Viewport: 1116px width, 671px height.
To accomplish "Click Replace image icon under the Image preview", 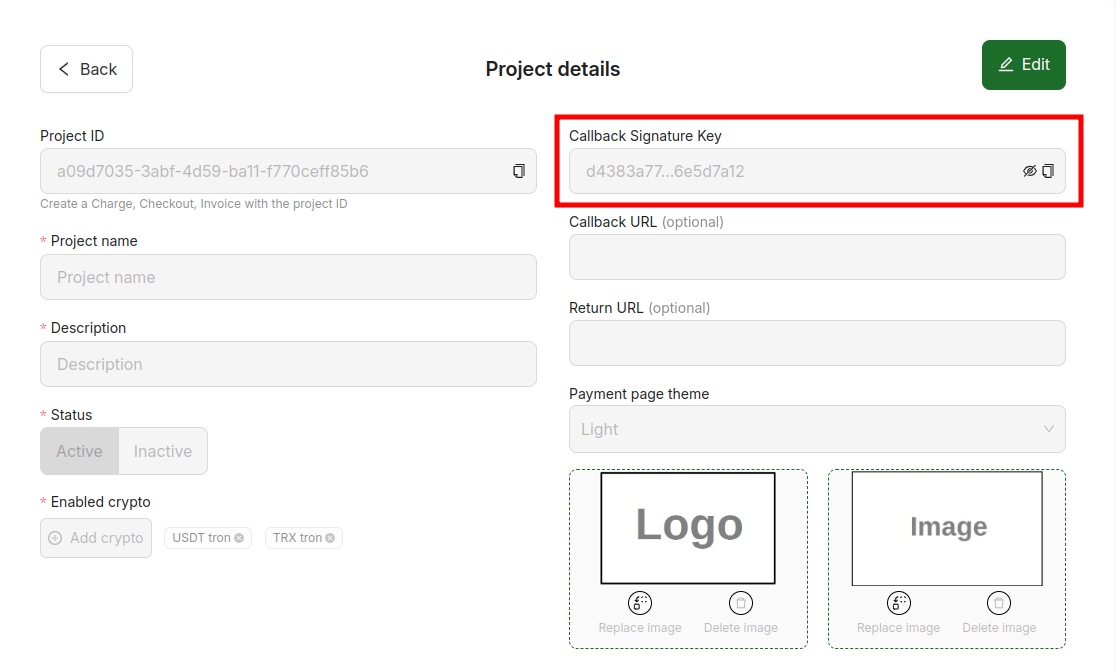I will point(899,603).
